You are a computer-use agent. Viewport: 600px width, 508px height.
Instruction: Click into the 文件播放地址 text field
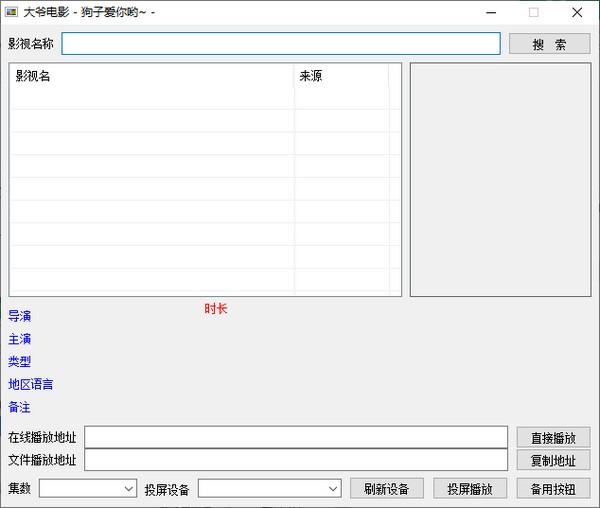tap(296, 460)
